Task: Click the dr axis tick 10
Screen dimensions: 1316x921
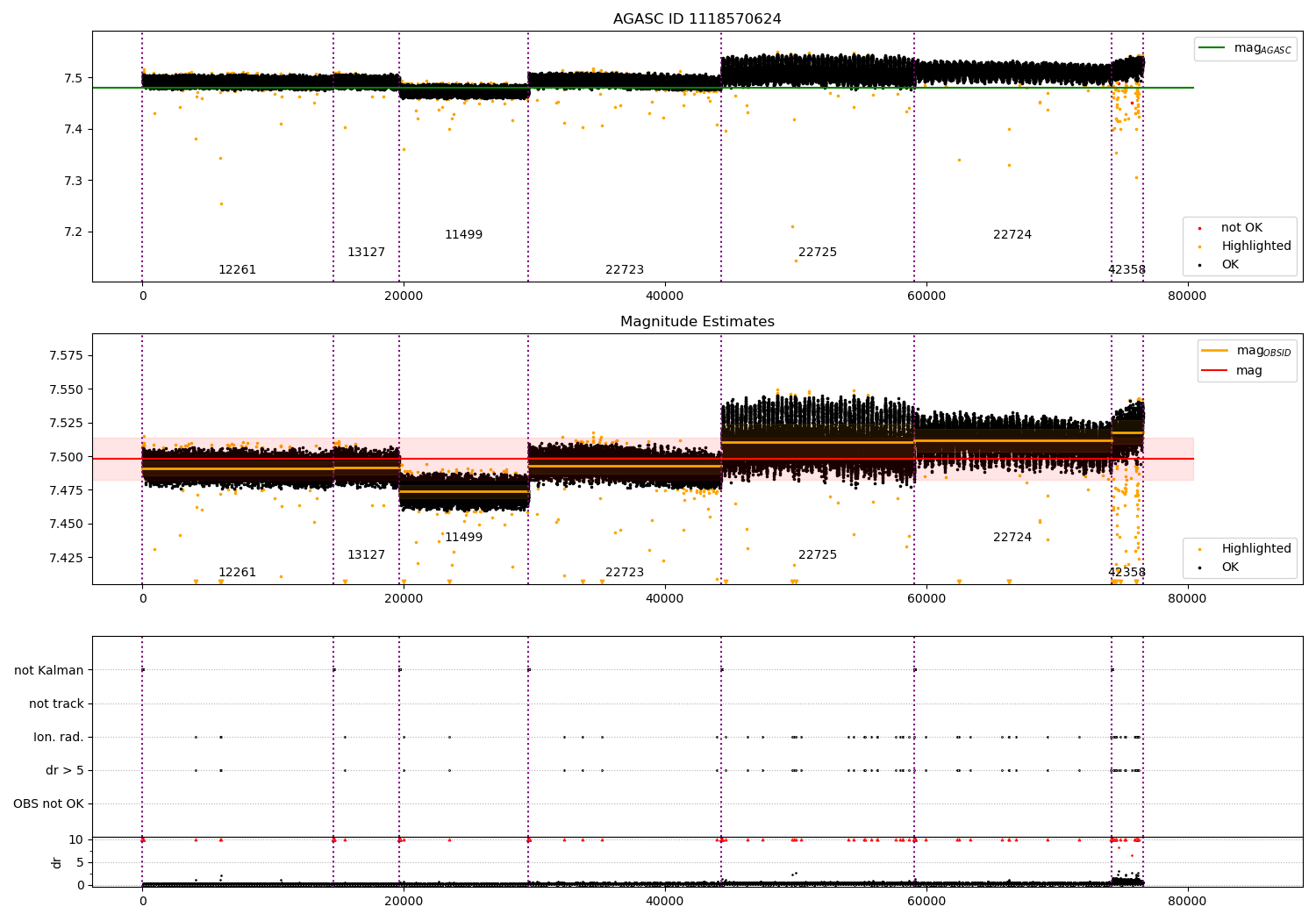Action: point(76,840)
